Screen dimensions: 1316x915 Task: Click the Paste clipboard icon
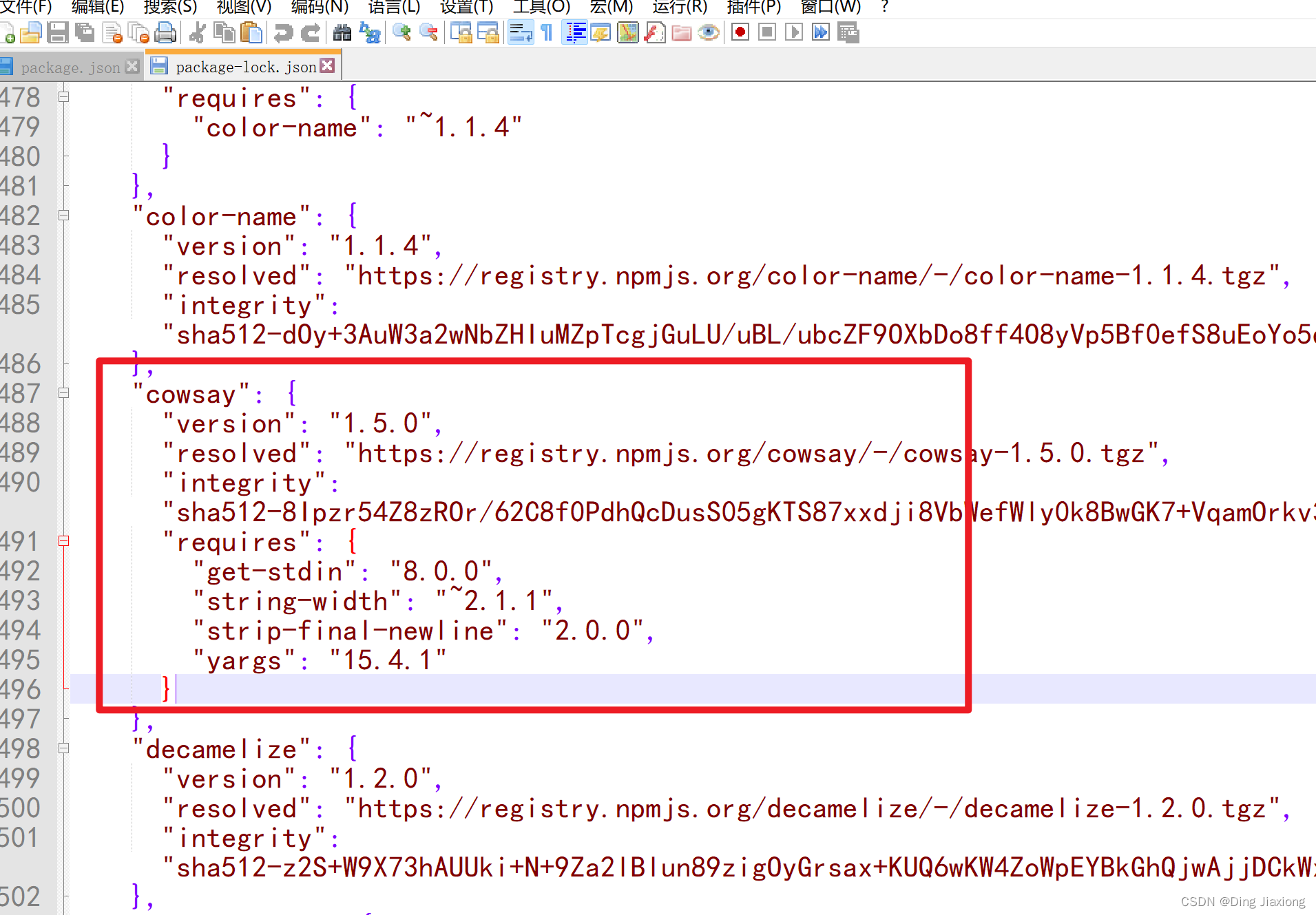click(x=251, y=32)
